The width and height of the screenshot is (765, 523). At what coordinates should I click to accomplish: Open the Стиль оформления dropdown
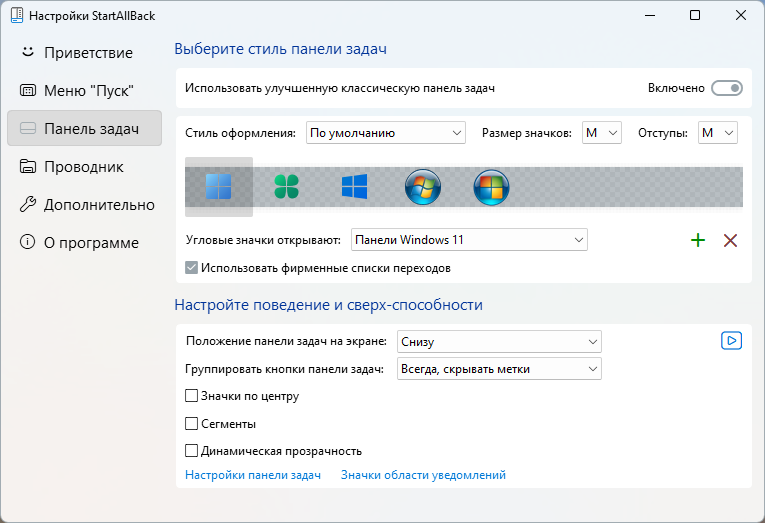click(386, 133)
